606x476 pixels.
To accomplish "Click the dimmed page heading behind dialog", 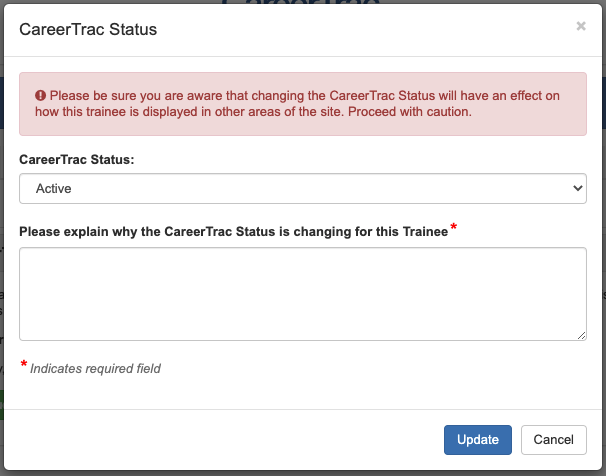I will [300, 4].
